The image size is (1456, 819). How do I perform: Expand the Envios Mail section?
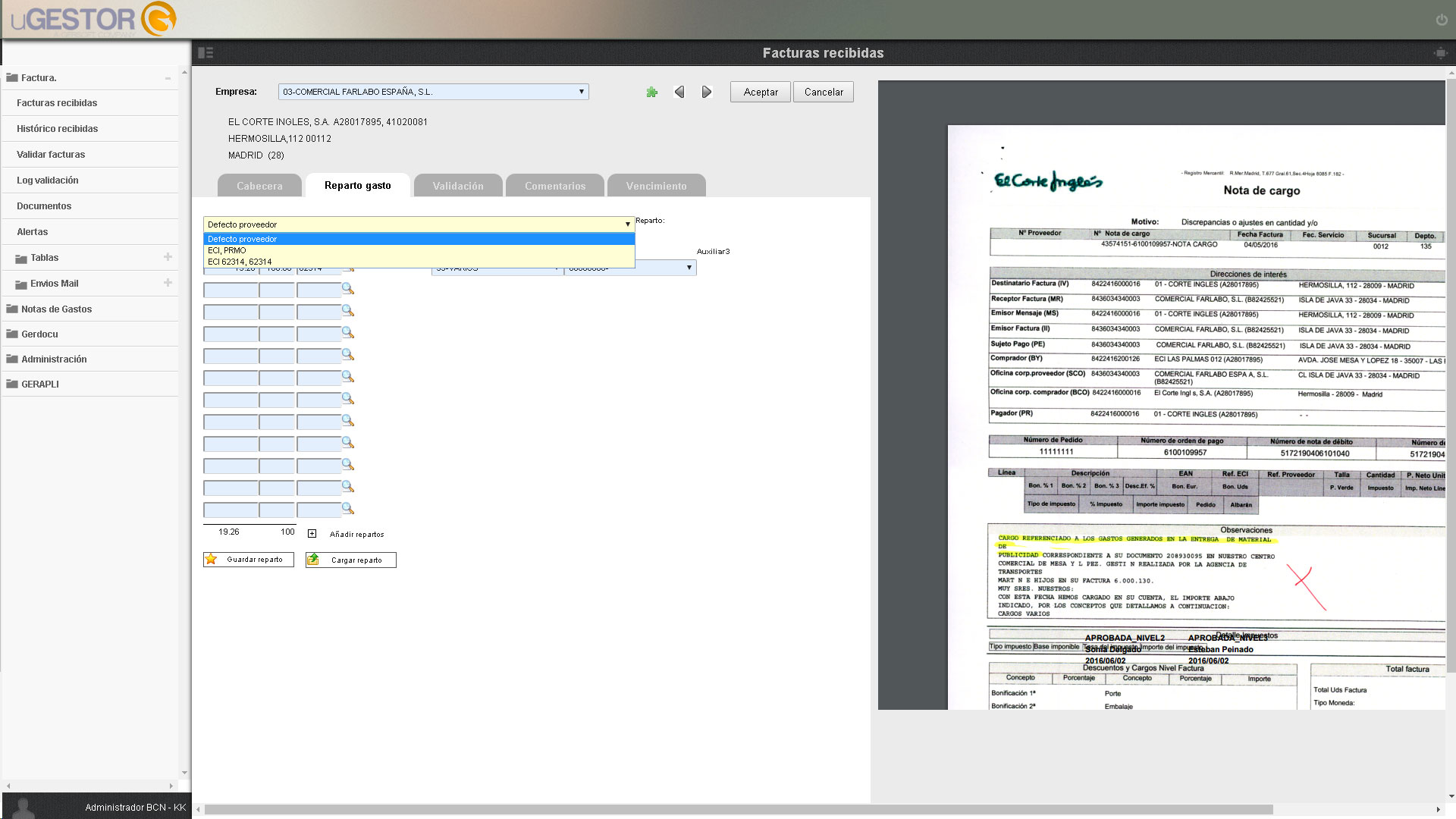pos(168,283)
